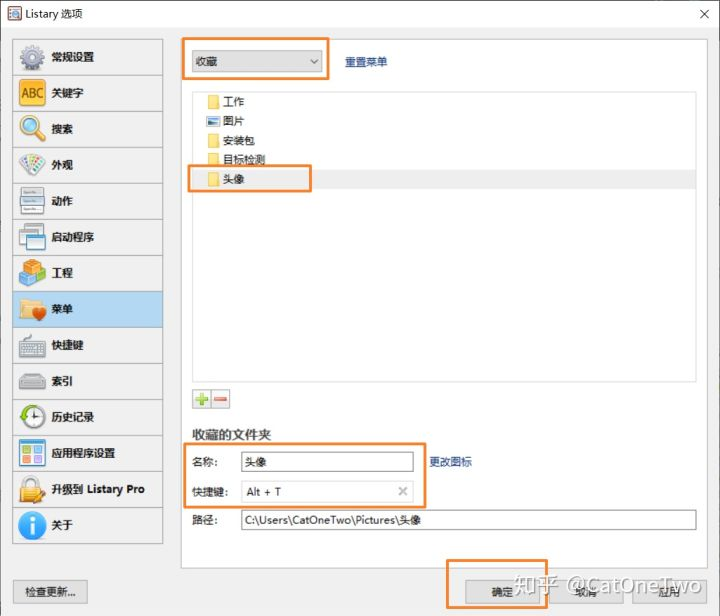
Task: Close the Listary 选项 window
Action: click(704, 14)
